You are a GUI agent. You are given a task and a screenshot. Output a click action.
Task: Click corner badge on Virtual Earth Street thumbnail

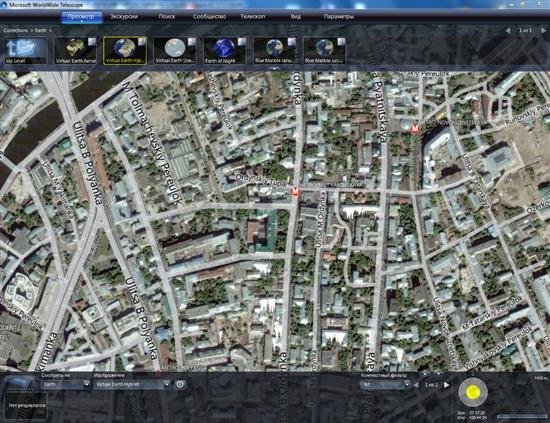click(x=192, y=42)
